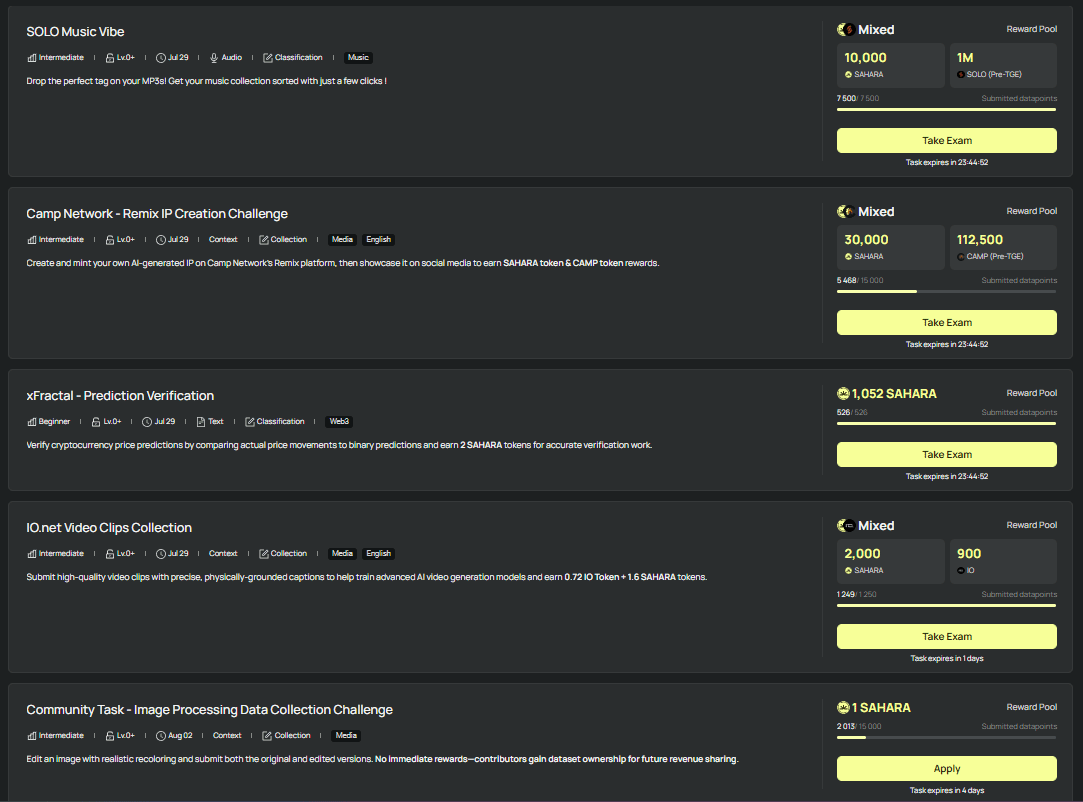Click the "Audio" label in SOLO Music Vibe
Viewport: 1083px width, 802px height.
[231, 58]
